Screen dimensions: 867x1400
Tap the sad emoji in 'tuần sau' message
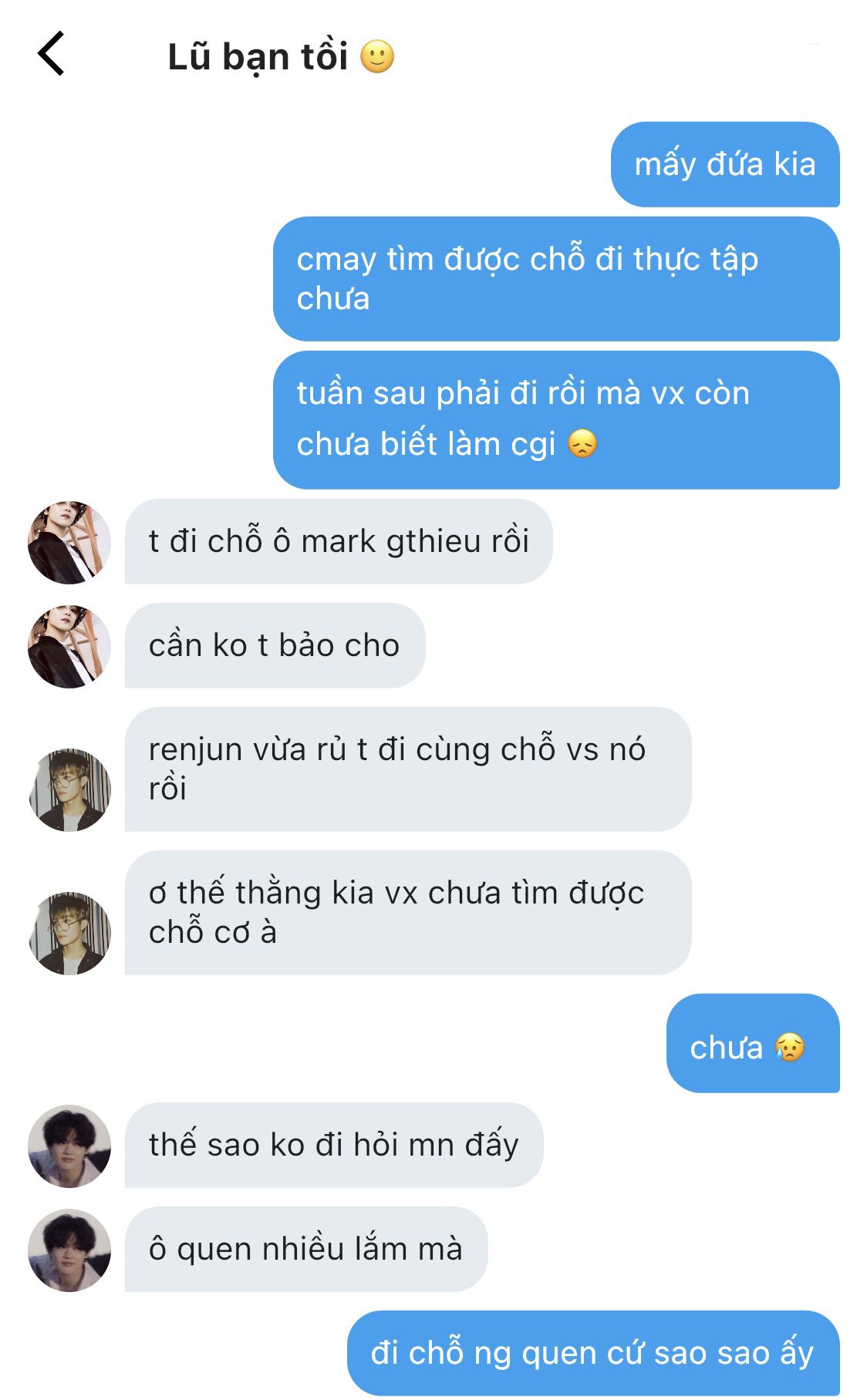pyautogui.click(x=582, y=444)
